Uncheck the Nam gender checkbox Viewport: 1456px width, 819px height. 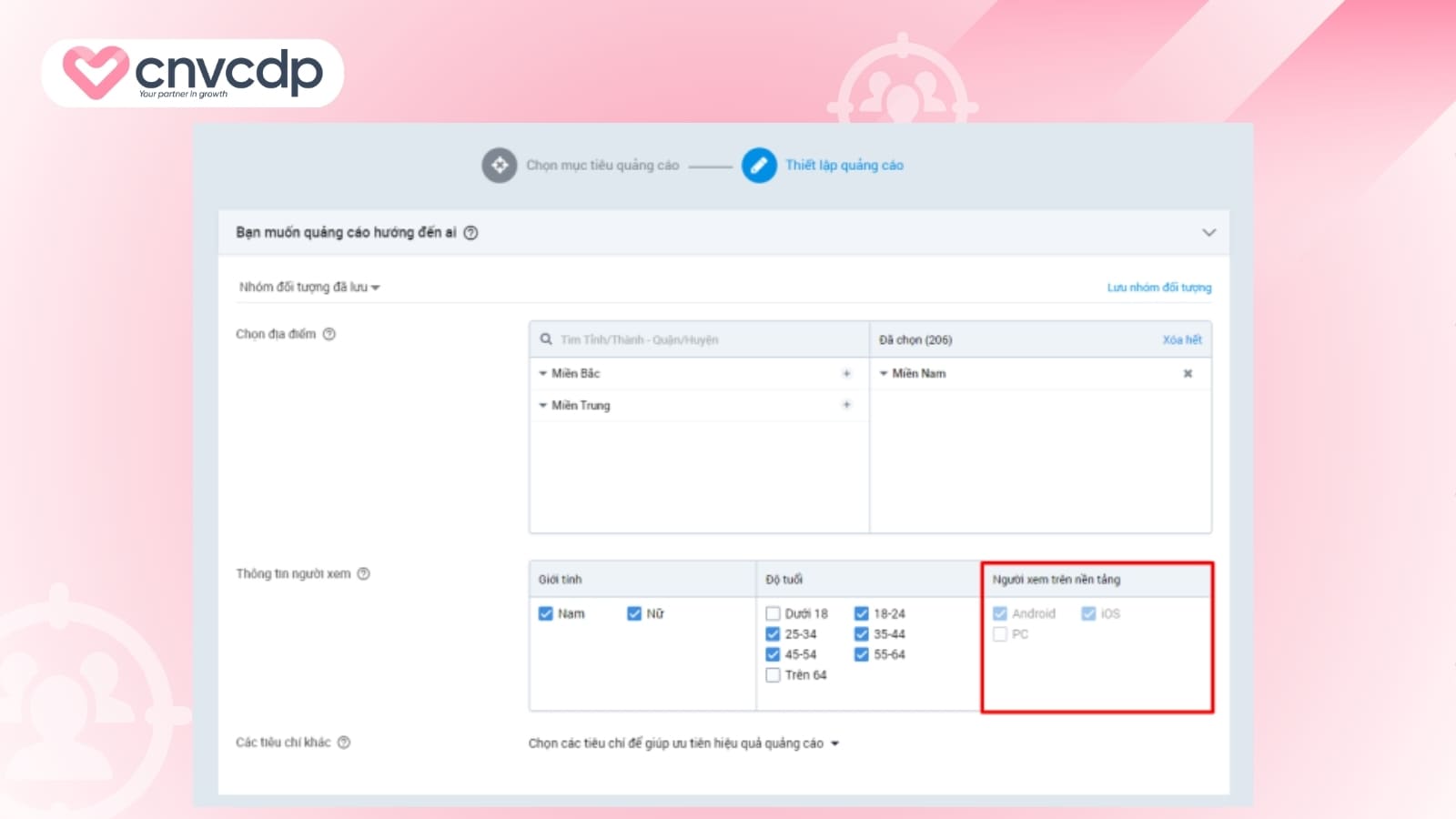tap(546, 613)
